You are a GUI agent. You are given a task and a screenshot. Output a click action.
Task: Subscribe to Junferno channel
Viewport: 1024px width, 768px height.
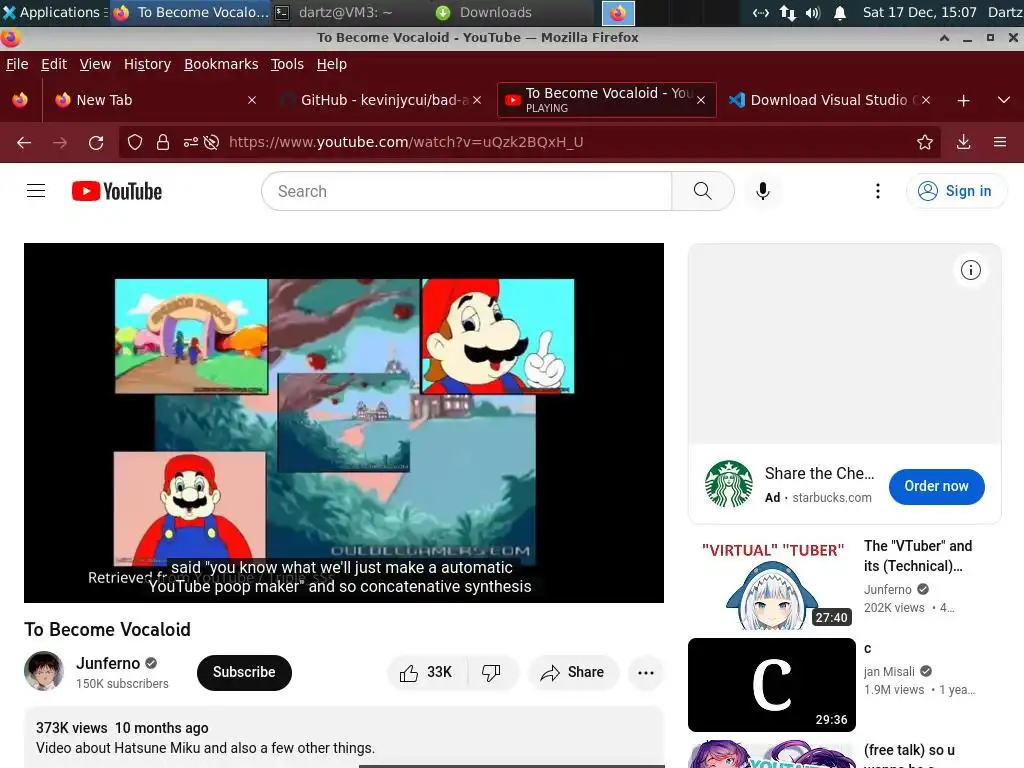pyautogui.click(x=244, y=672)
